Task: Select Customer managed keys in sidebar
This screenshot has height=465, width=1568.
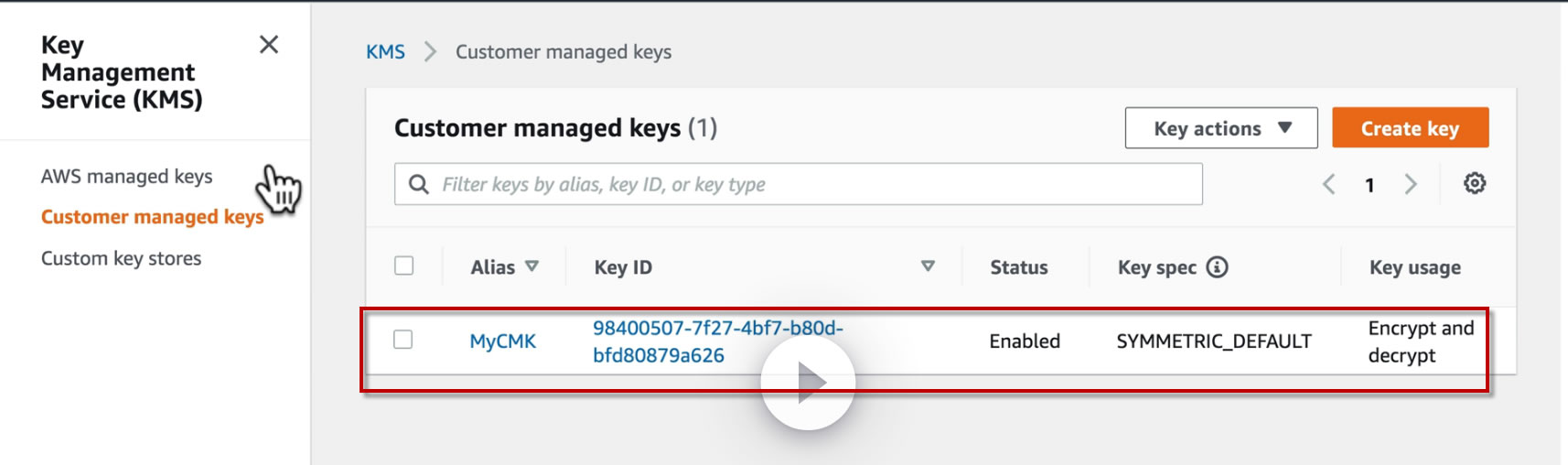Action: coord(152,217)
